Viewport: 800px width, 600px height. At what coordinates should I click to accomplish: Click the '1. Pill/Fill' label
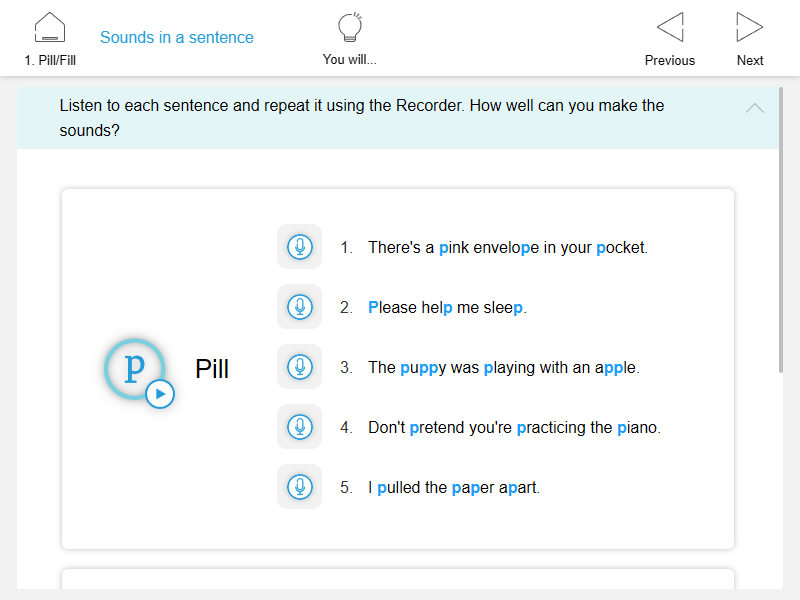point(50,60)
